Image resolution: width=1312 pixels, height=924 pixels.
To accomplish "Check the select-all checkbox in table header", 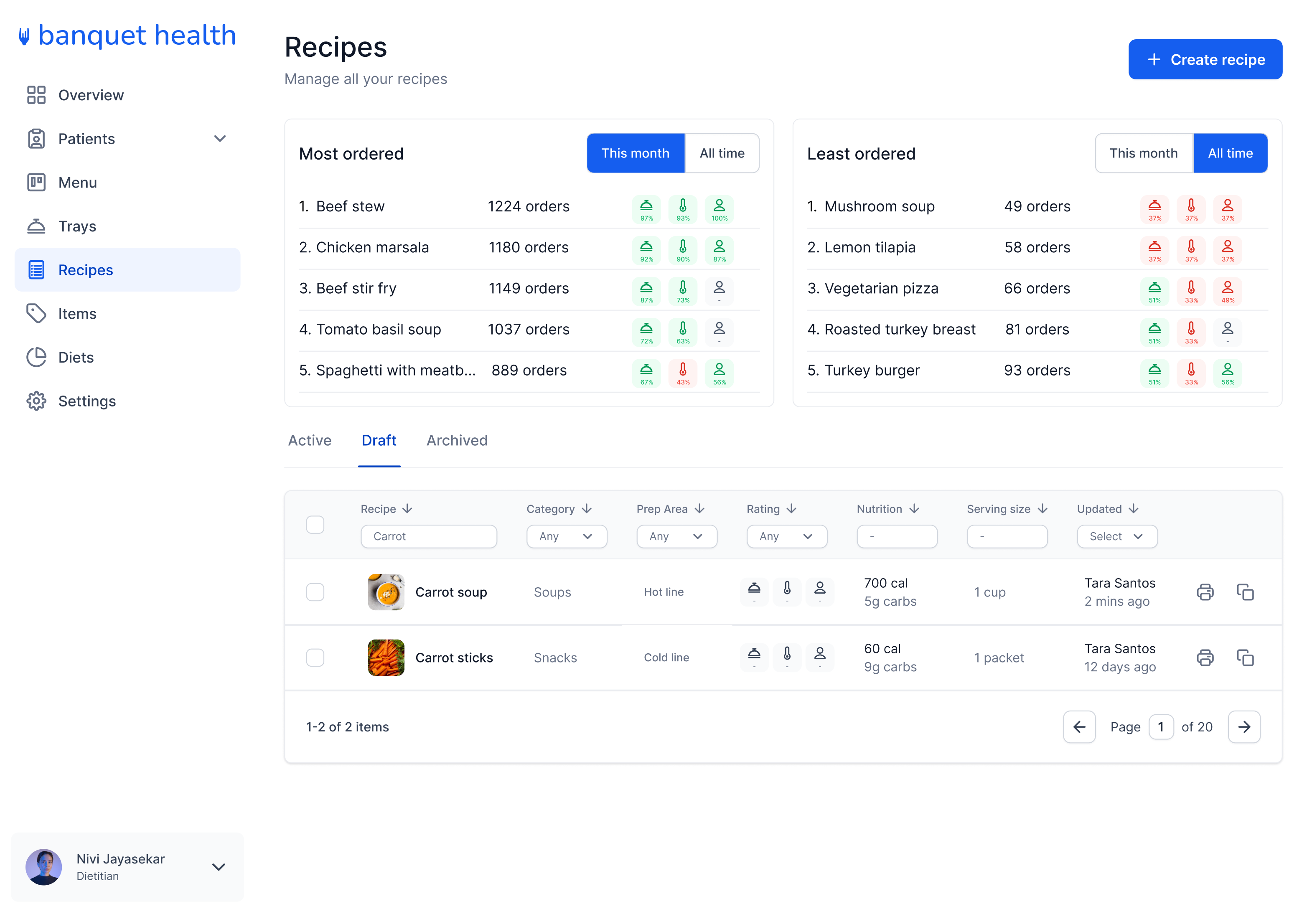I will [315, 524].
